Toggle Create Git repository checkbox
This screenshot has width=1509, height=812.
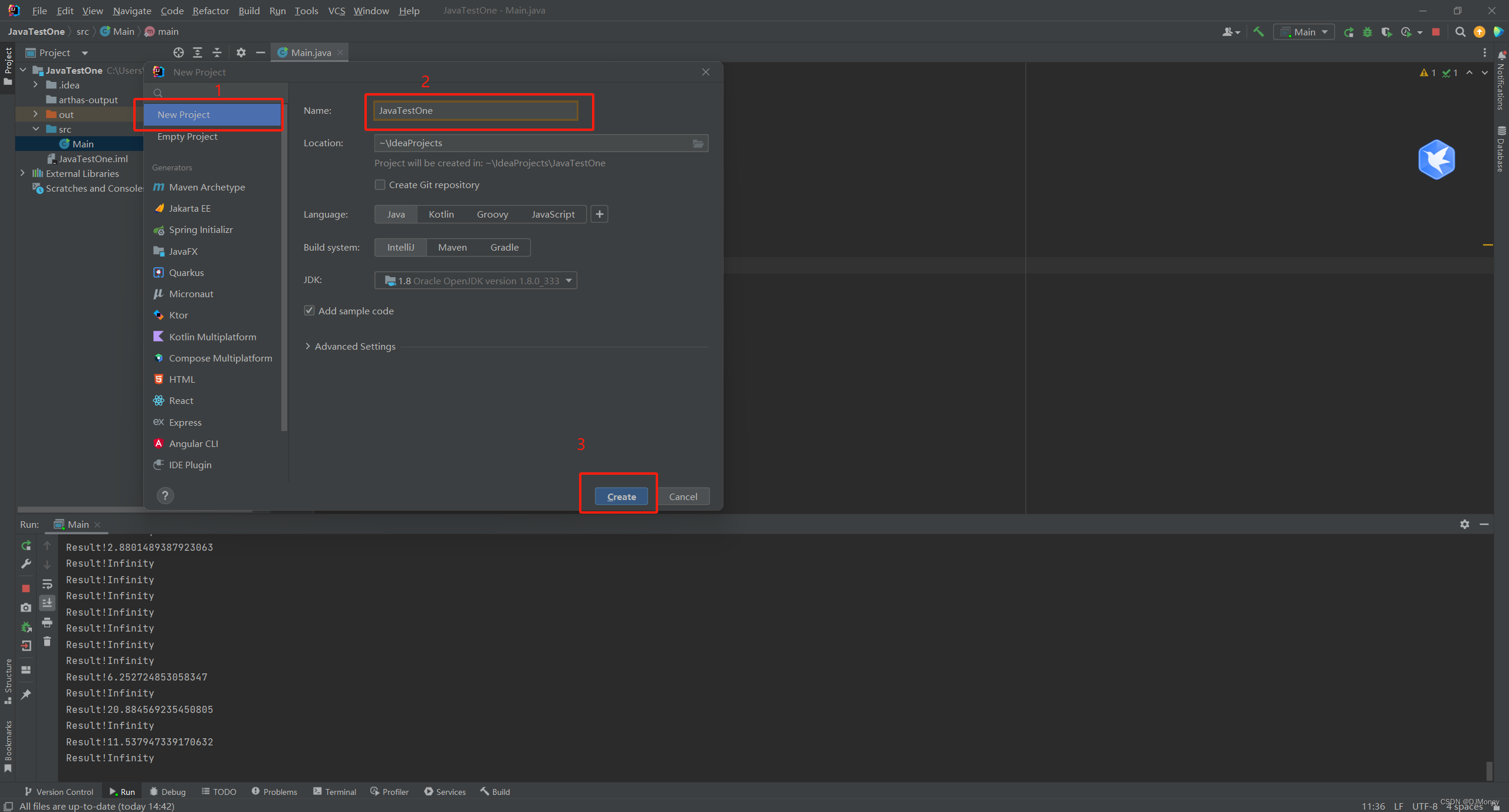380,185
